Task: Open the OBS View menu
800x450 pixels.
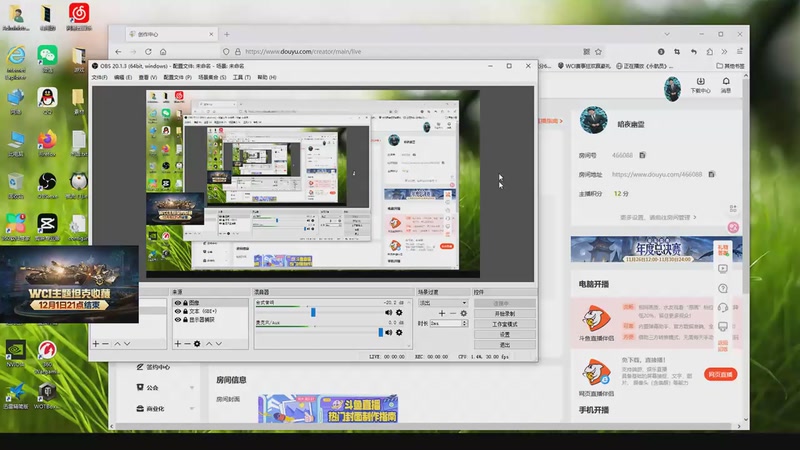Action: click(x=148, y=78)
